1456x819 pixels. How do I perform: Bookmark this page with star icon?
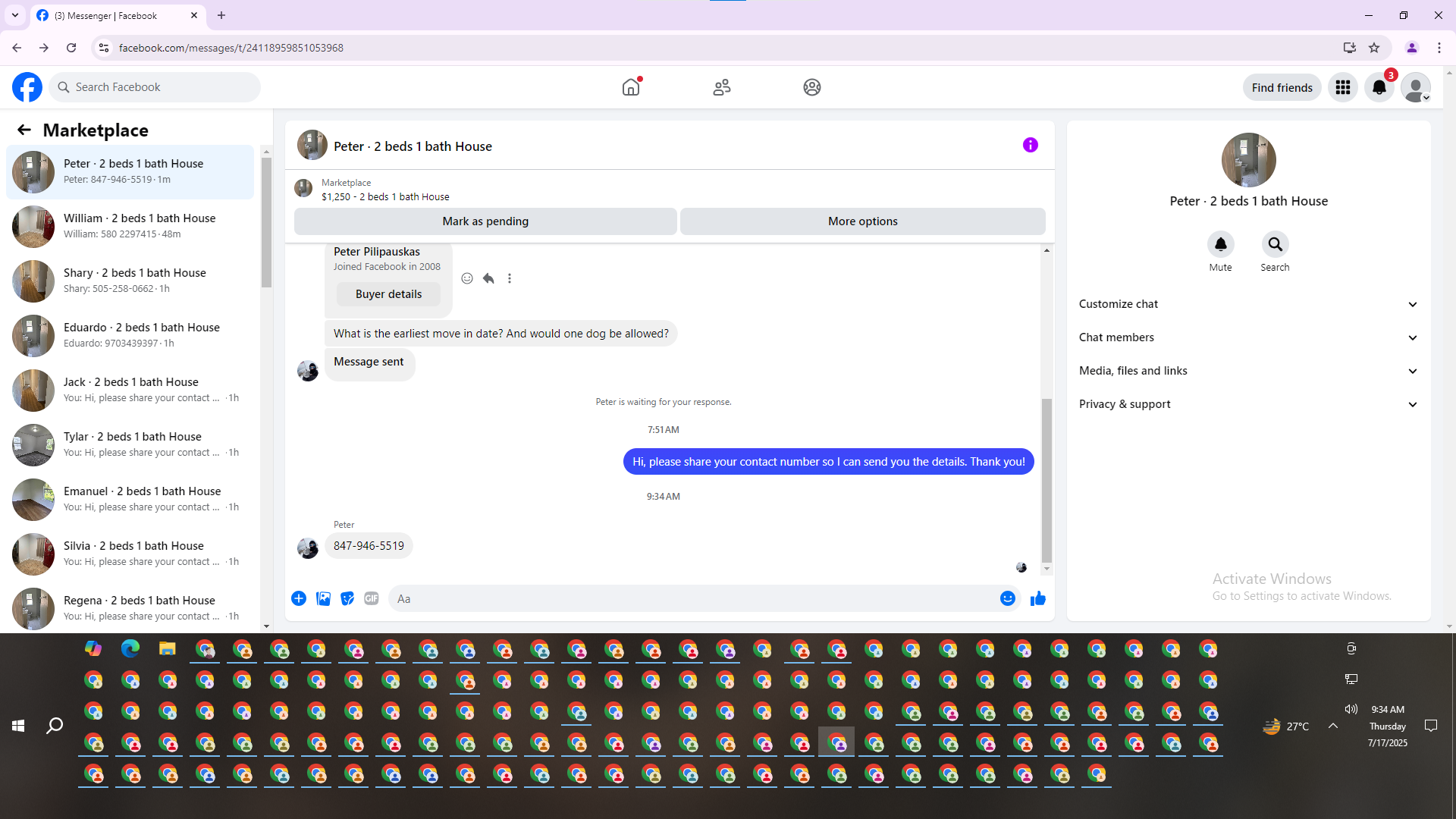(1374, 48)
